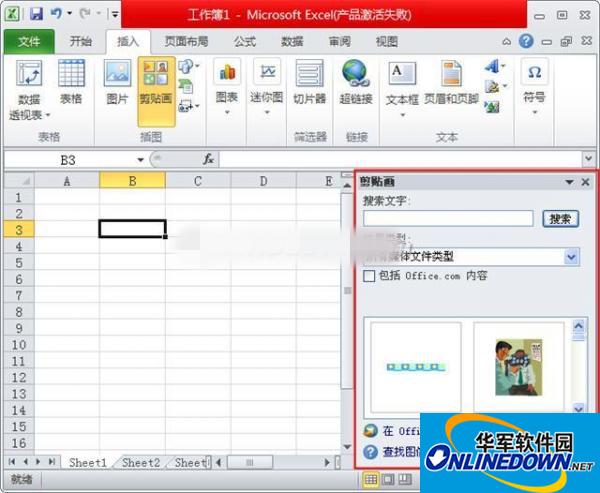Open the media file types dropdown
Image resolution: width=600 pixels, height=493 pixels.
click(571, 257)
